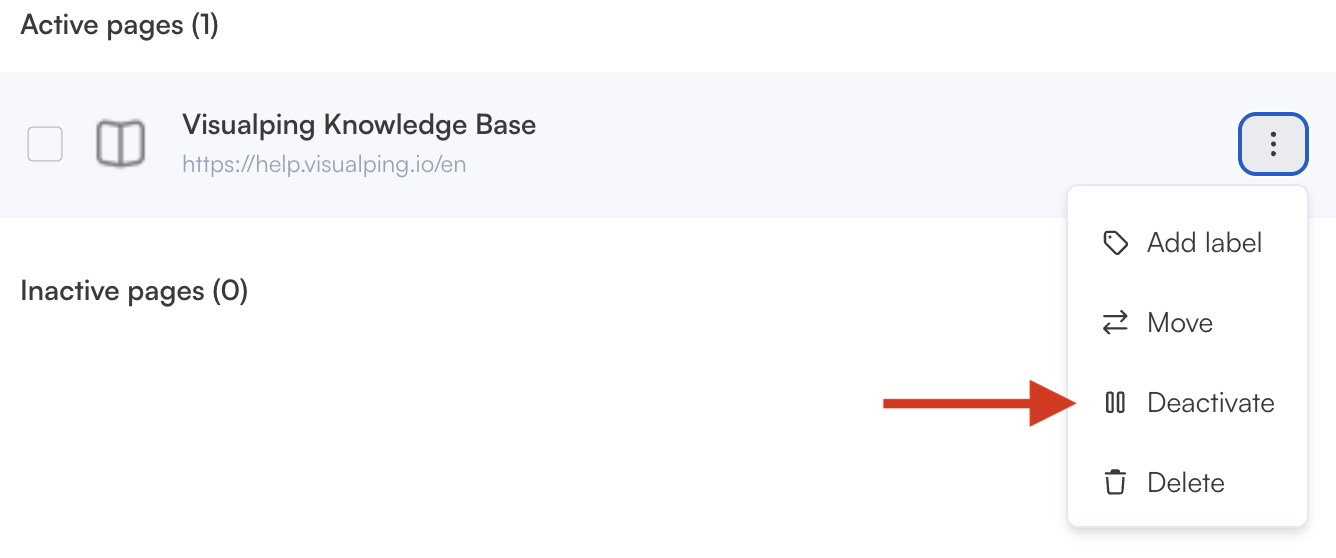Click the tag icon beside Add label
Image resolution: width=1336 pixels, height=558 pixels.
pyautogui.click(x=1115, y=243)
